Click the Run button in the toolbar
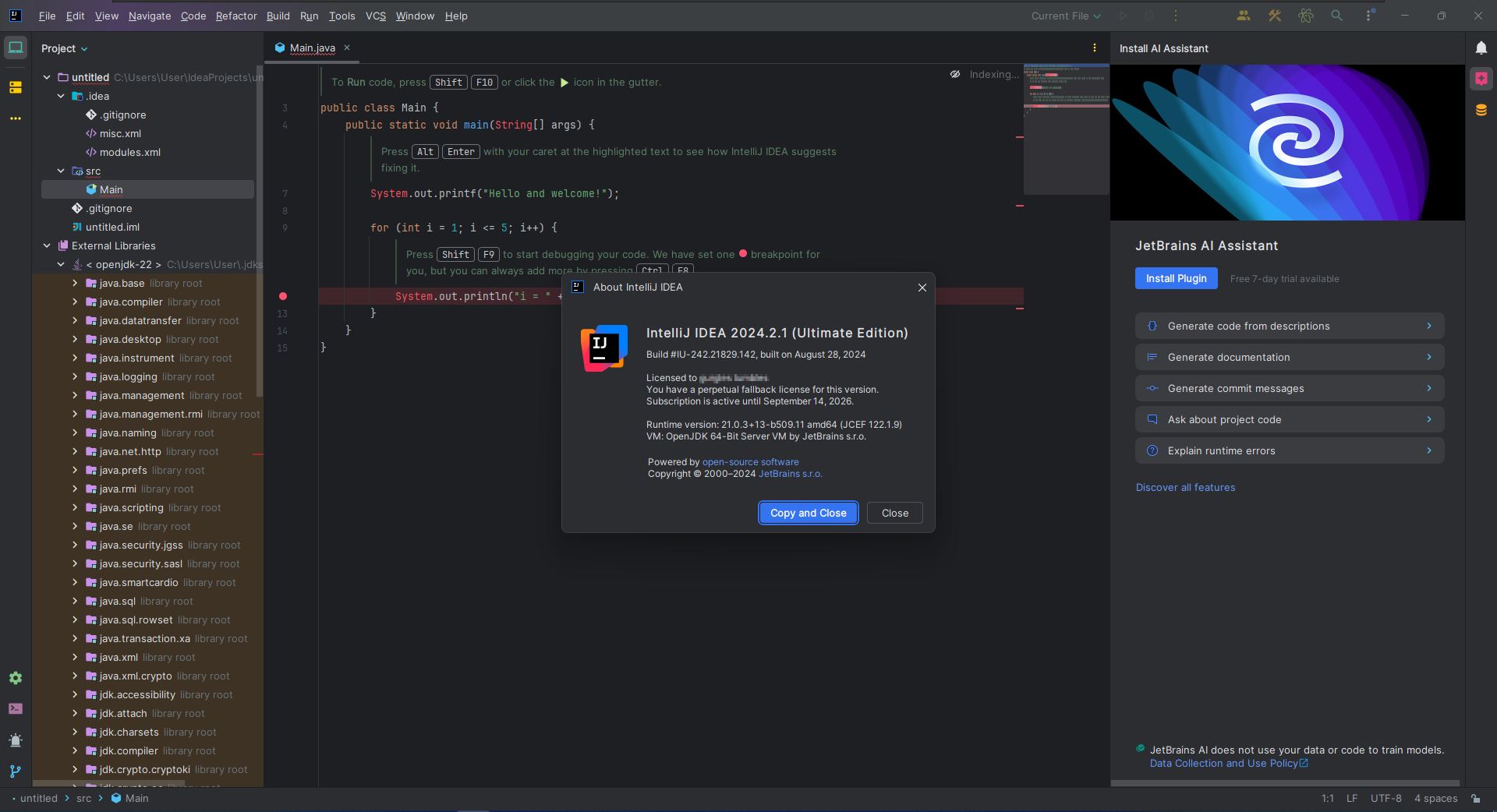The image size is (1497, 812). (1123, 16)
